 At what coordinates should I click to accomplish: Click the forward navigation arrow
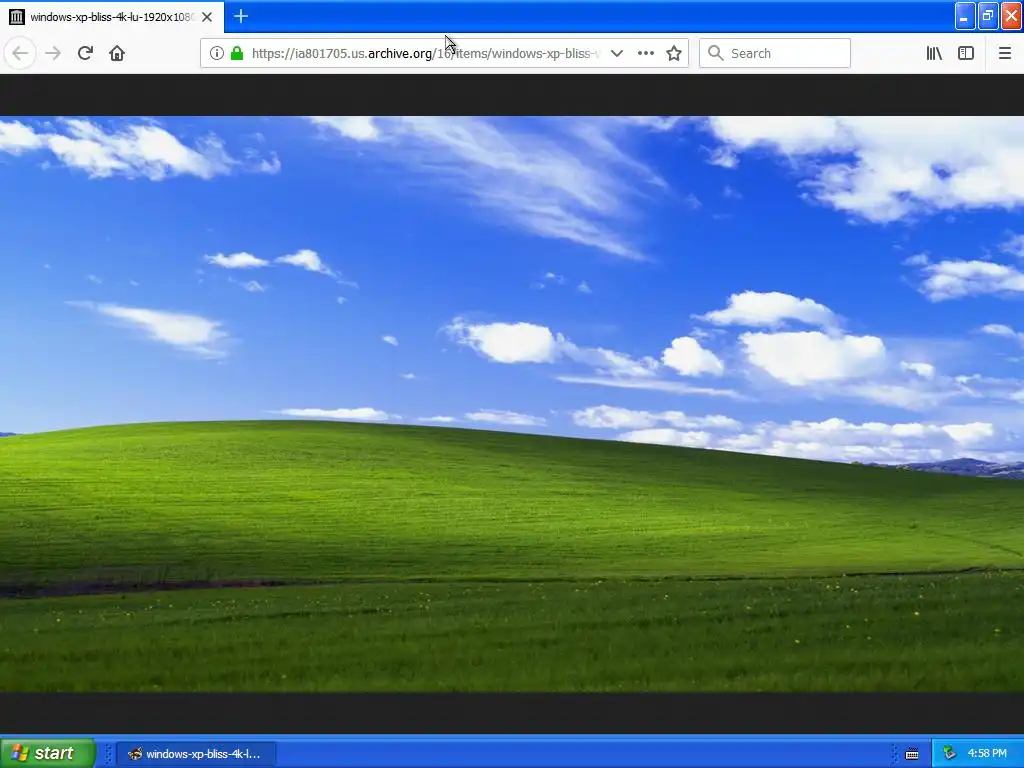pos(53,53)
